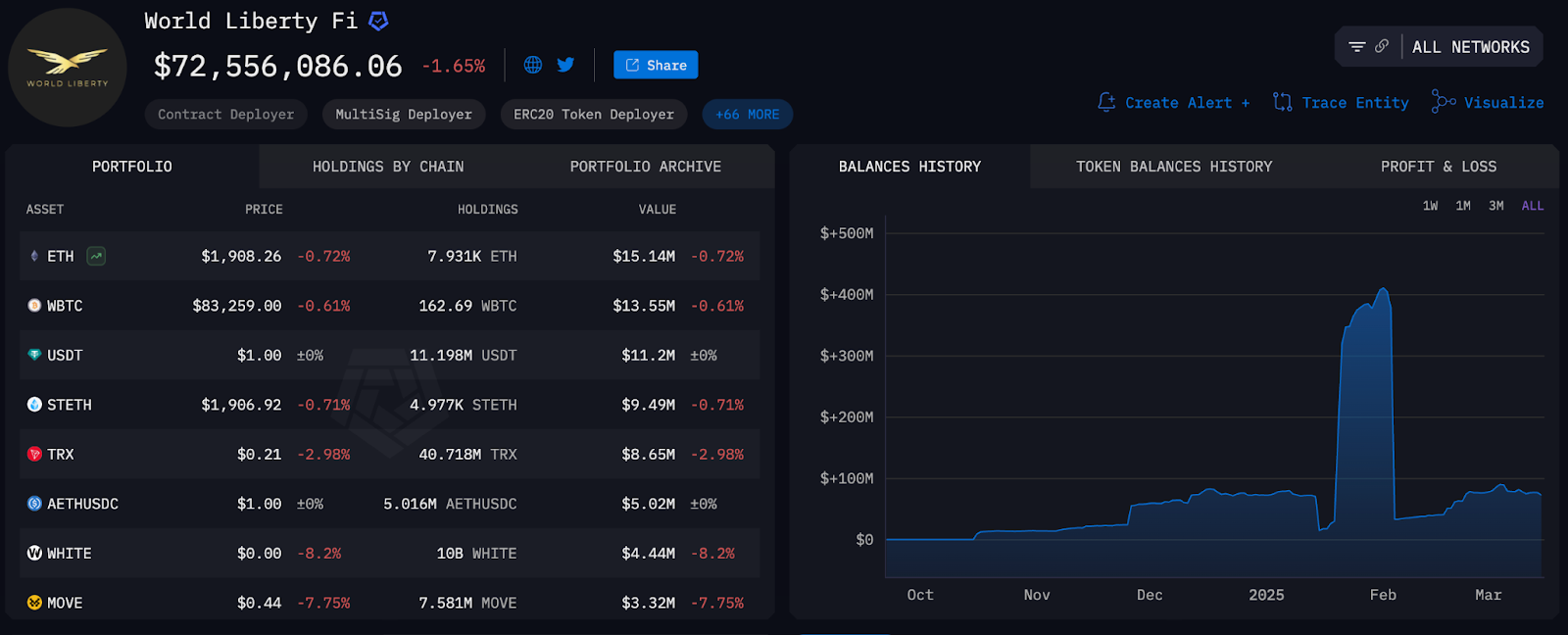This screenshot has width=1568, height=635.
Task: Switch to Holdings By Chain tab
Action: (388, 167)
